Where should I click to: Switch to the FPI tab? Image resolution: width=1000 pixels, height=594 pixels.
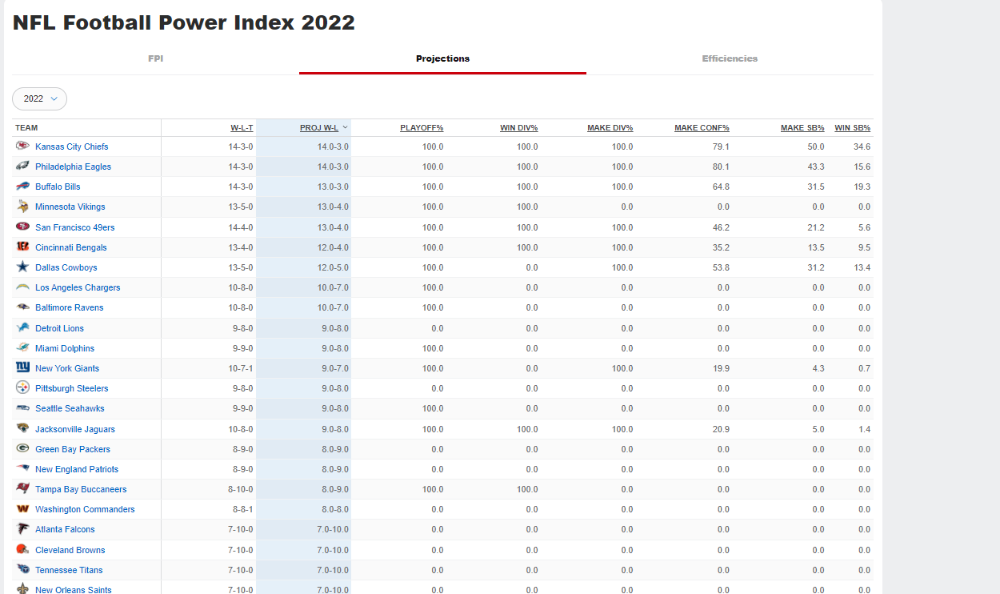[x=156, y=59]
